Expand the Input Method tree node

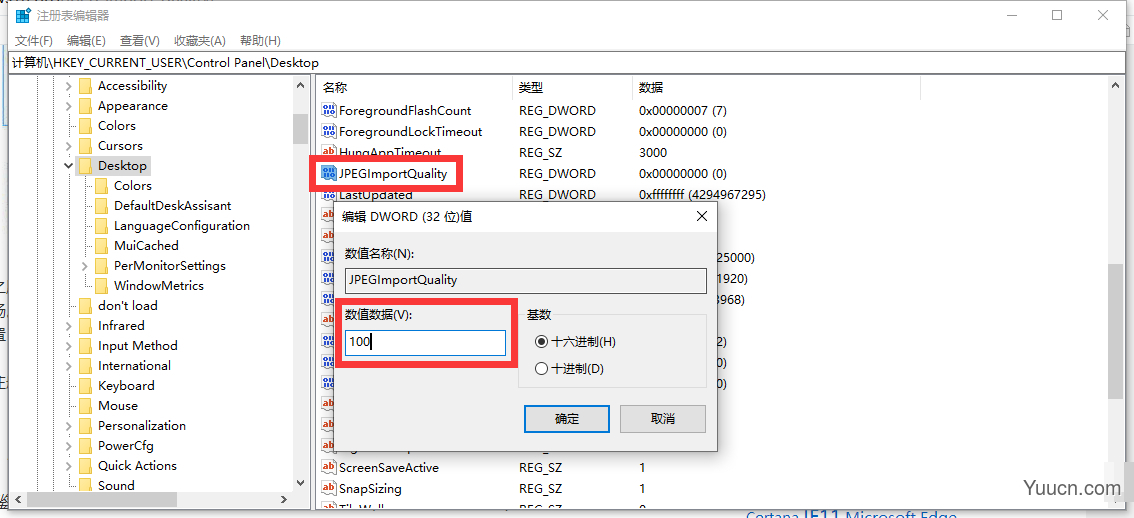[x=68, y=346]
